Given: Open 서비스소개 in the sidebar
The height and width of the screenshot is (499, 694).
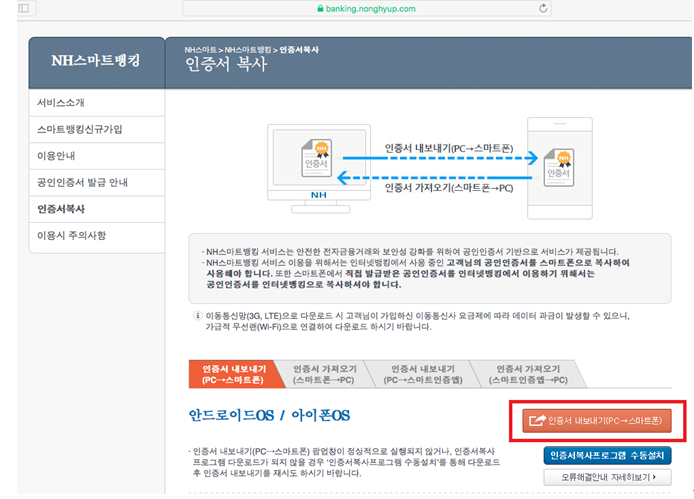Looking at the screenshot, I should coord(97,103).
